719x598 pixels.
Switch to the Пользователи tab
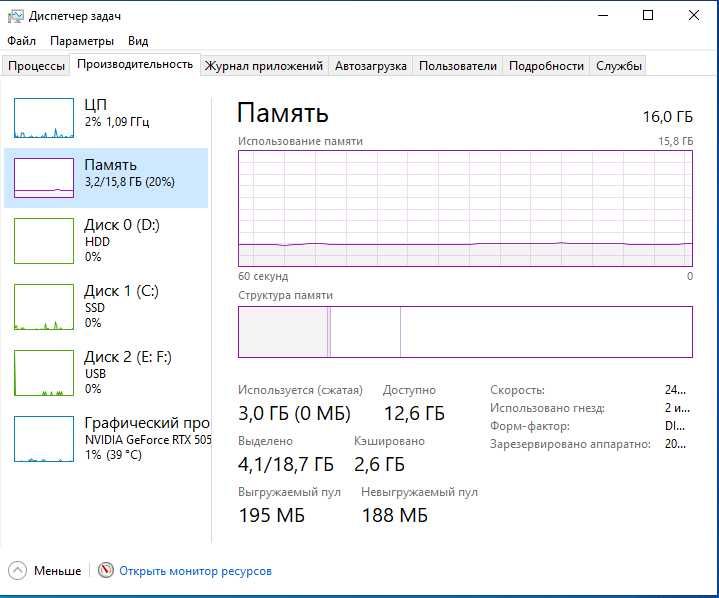click(x=458, y=66)
